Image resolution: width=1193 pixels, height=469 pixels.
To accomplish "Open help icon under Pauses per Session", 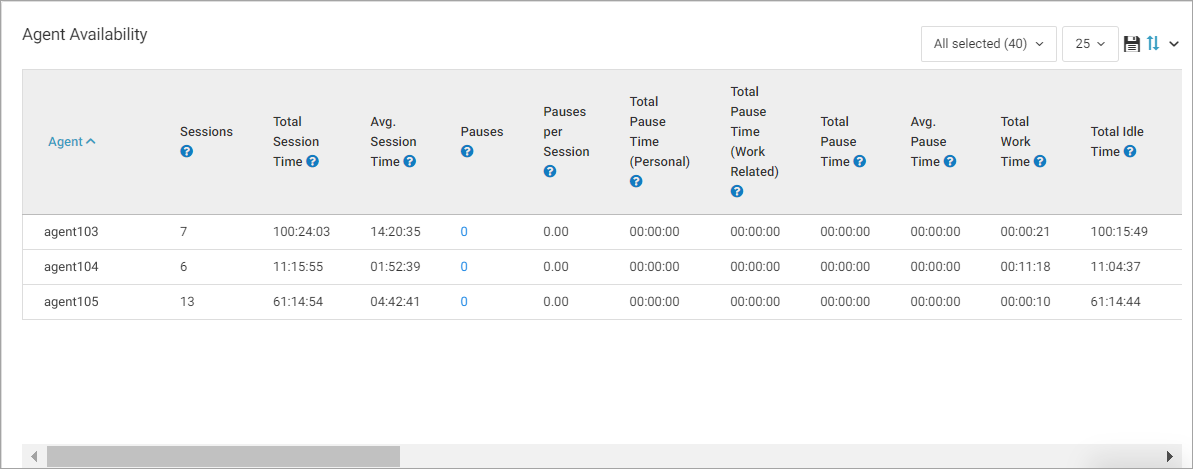I will coord(549,171).
